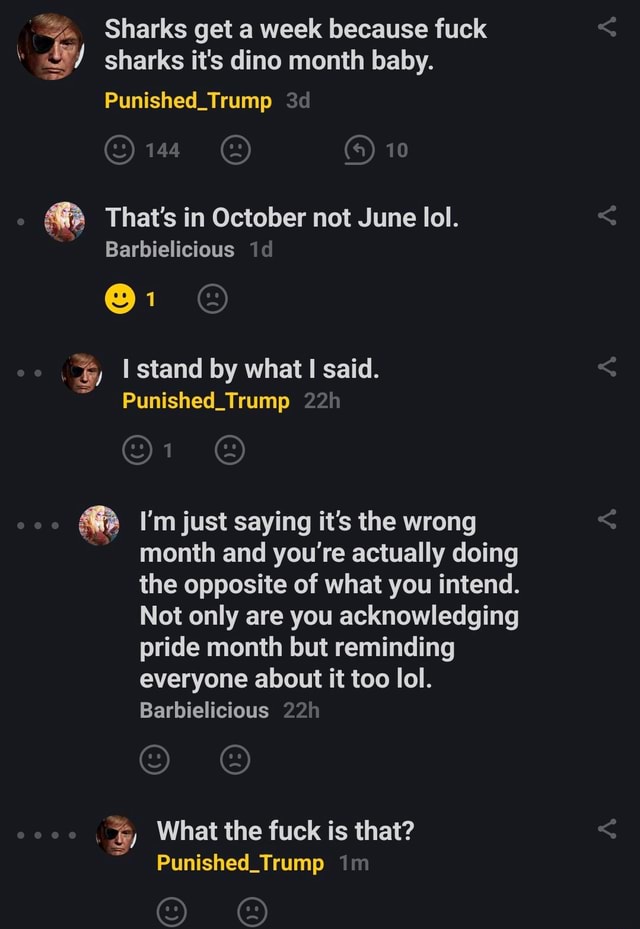Frown-react to 'What the fuck is that?'

(x=252, y=912)
